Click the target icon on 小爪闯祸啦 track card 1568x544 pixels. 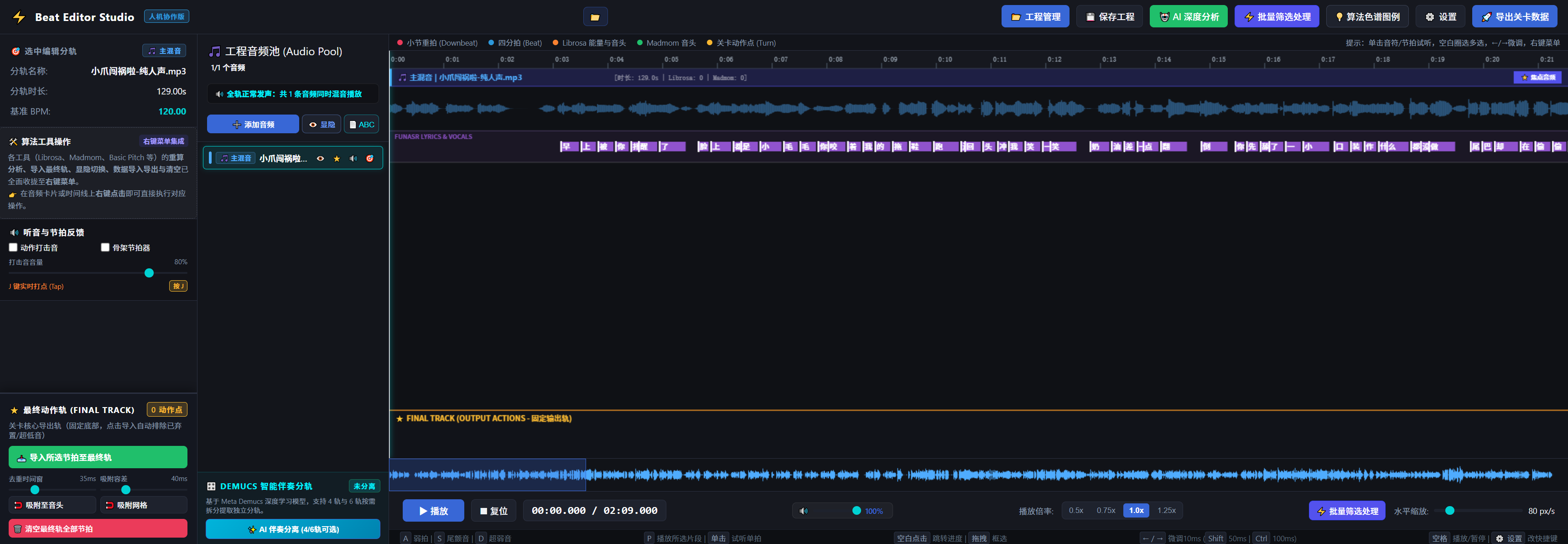coord(369,158)
